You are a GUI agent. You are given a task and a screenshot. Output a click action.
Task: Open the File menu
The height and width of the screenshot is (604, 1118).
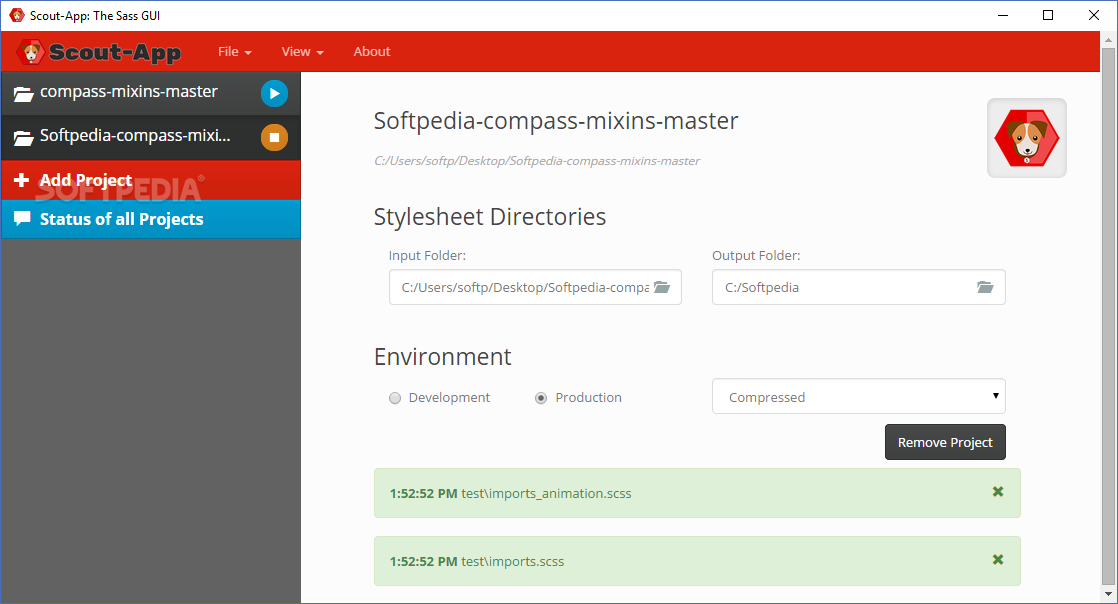click(x=235, y=51)
